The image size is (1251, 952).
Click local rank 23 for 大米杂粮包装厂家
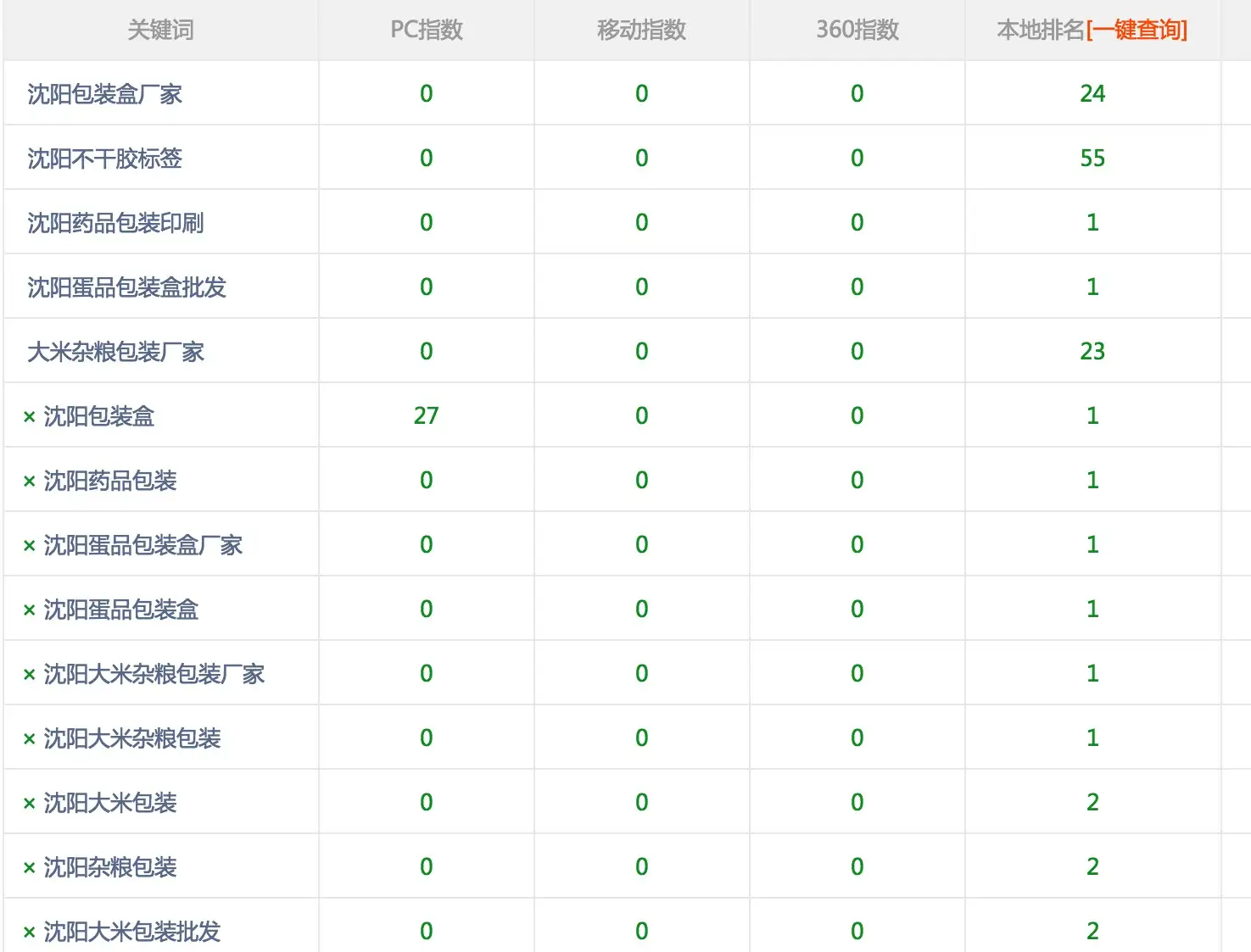pyautogui.click(x=1092, y=351)
